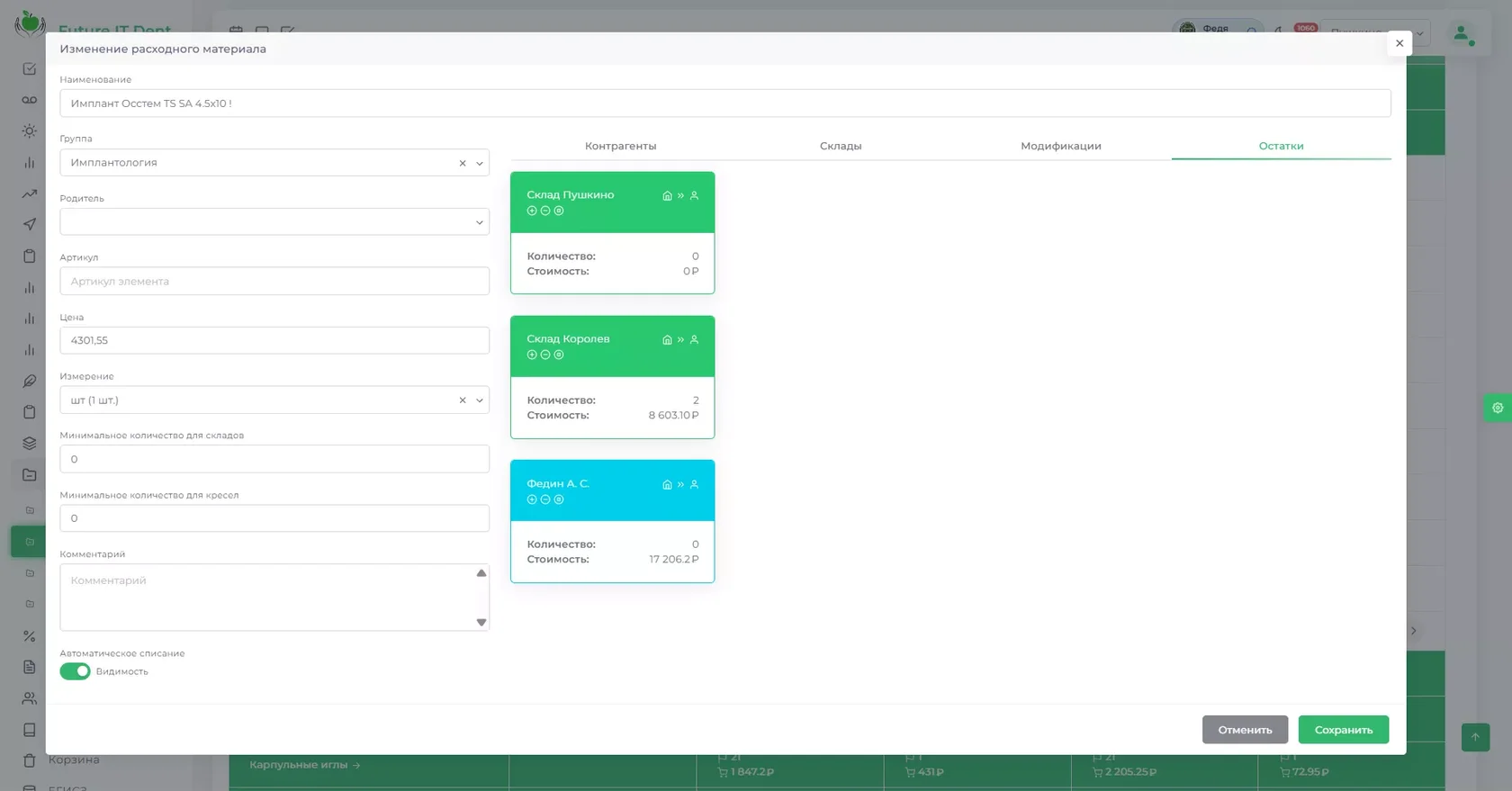This screenshot has height=791, width=1512.
Task: Click plus icon on Склад Пушкино card
Action: (532, 211)
